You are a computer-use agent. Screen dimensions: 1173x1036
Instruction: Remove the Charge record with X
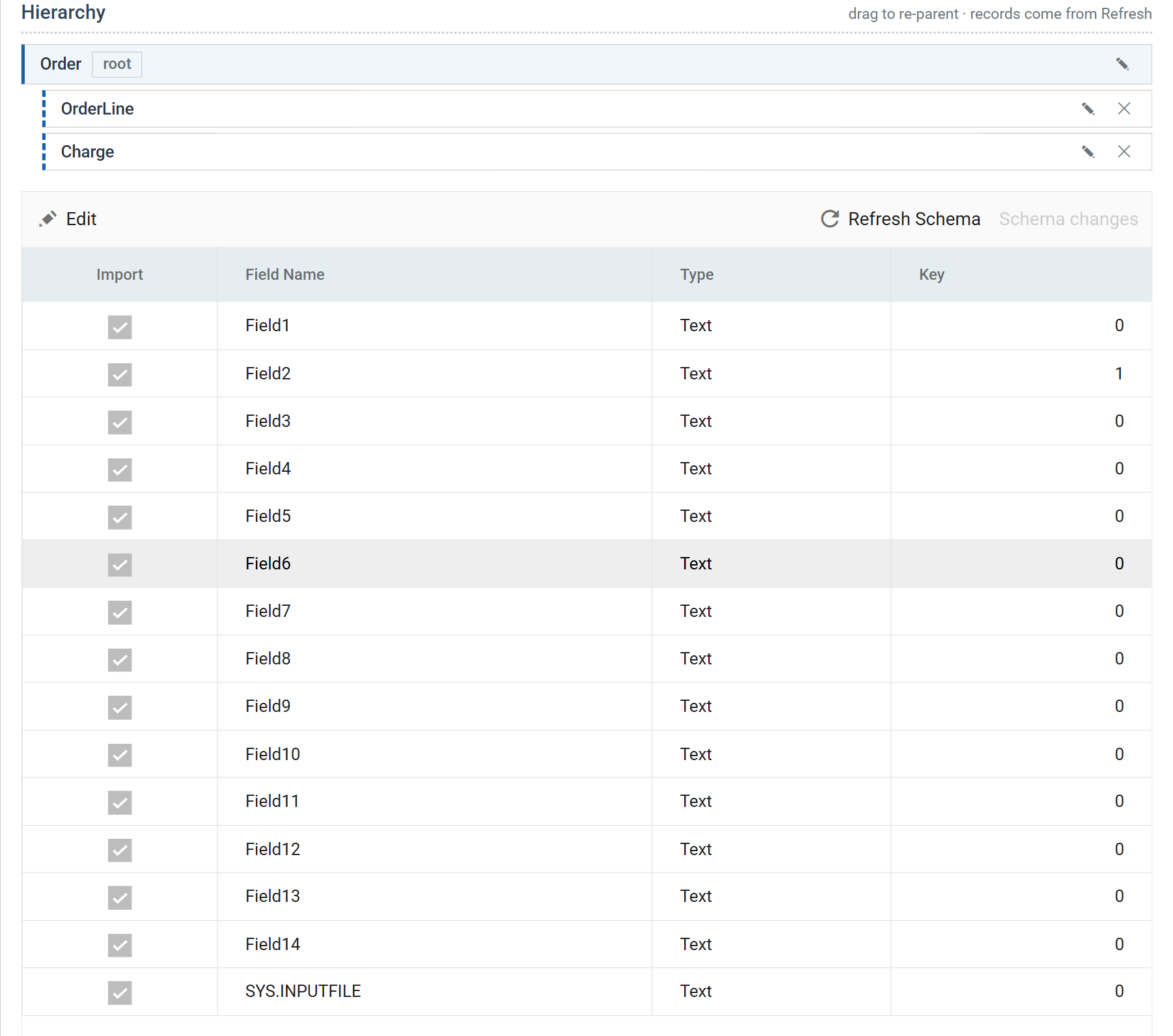point(1124,152)
